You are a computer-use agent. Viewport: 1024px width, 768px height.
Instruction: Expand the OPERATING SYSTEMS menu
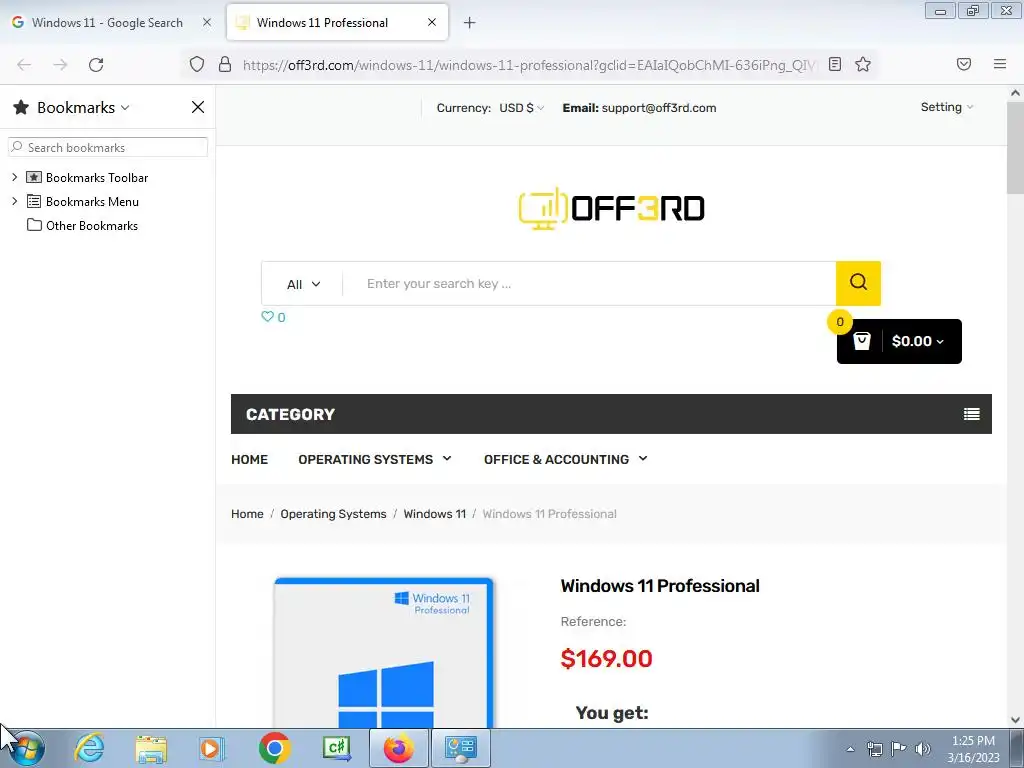coord(374,459)
